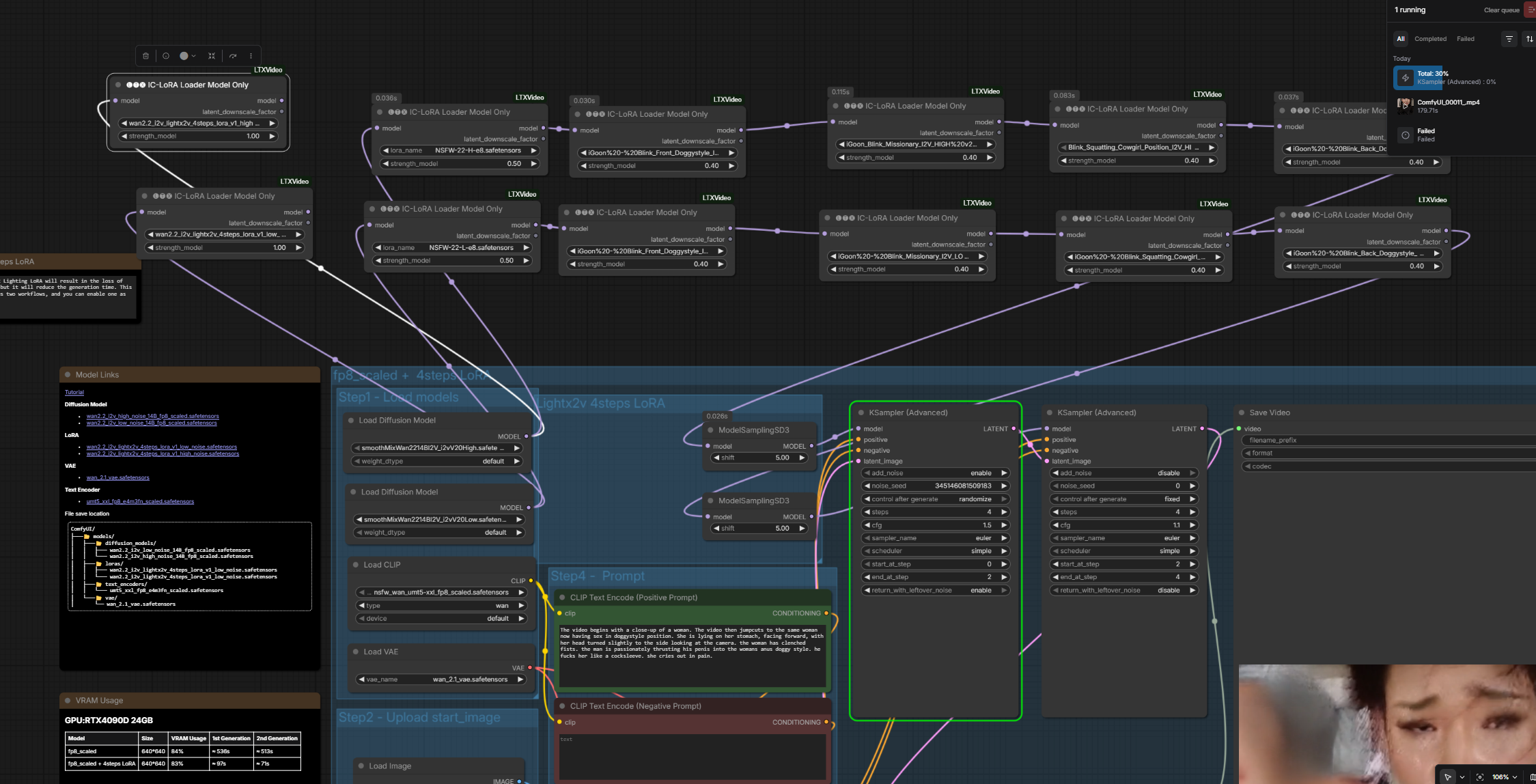
Task: Click the queue sort arrows icon
Action: pos(1529,39)
